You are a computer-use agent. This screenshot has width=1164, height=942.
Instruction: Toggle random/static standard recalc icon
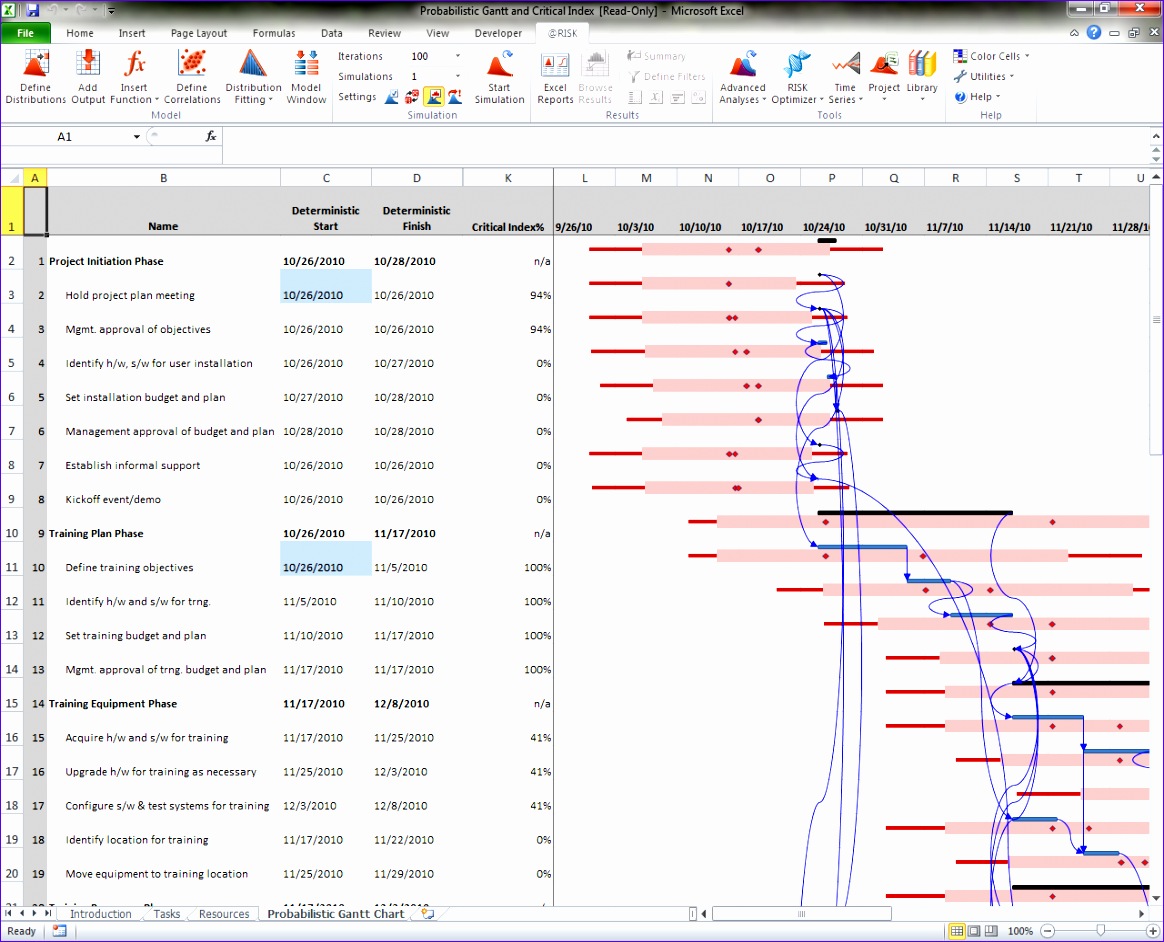point(412,97)
